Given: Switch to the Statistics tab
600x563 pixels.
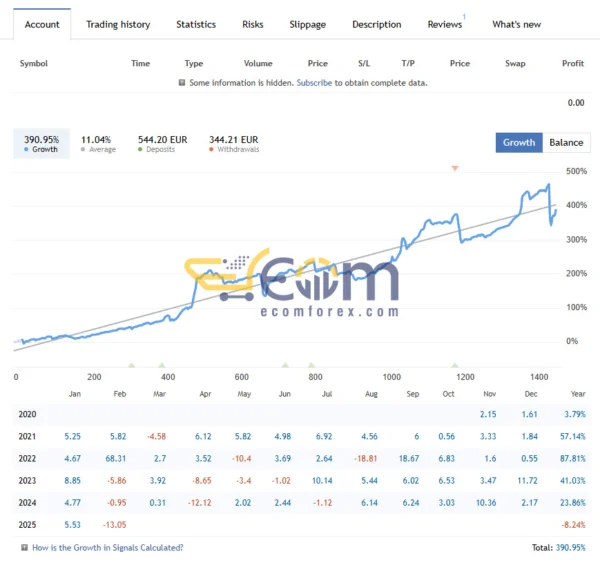Looking at the screenshot, I should click(195, 24).
